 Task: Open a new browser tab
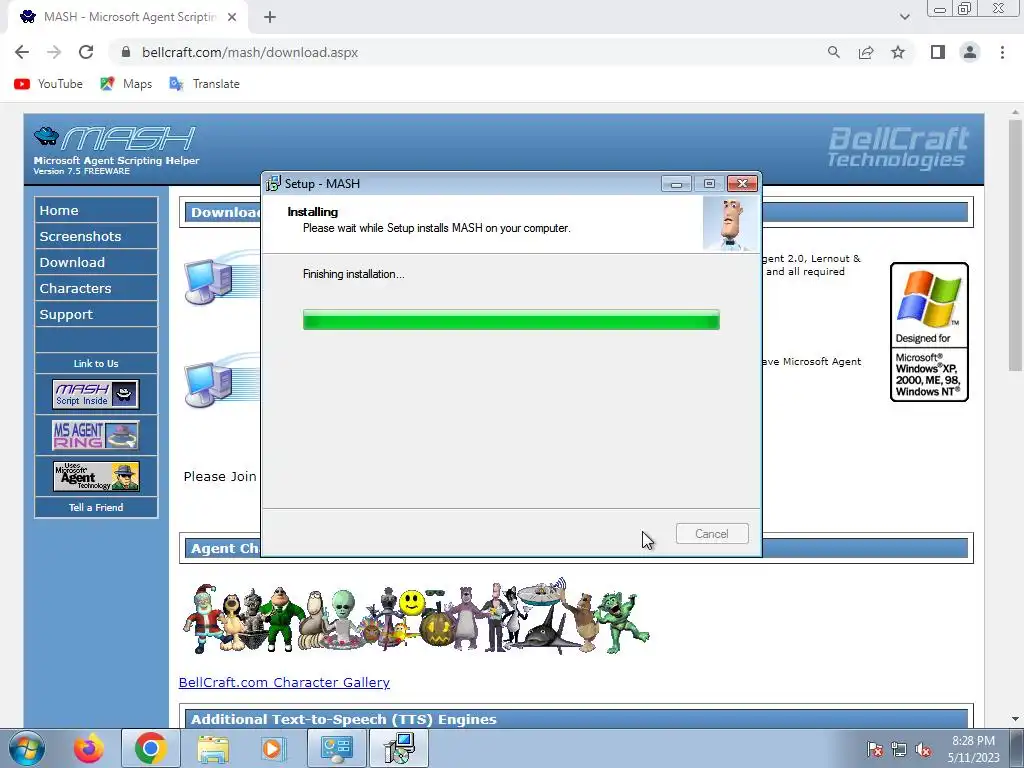(x=270, y=17)
